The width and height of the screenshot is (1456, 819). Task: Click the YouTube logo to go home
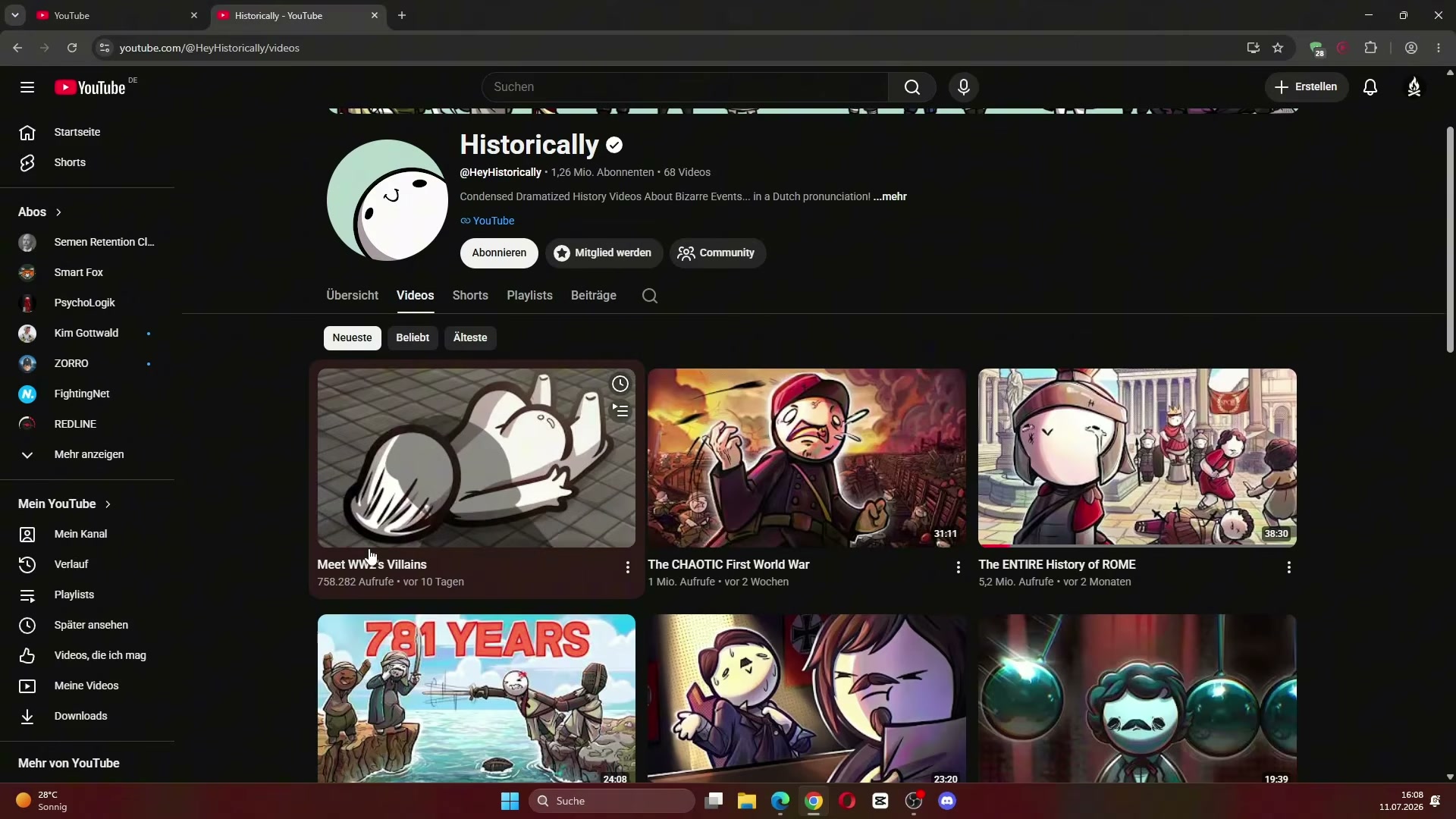(91, 87)
